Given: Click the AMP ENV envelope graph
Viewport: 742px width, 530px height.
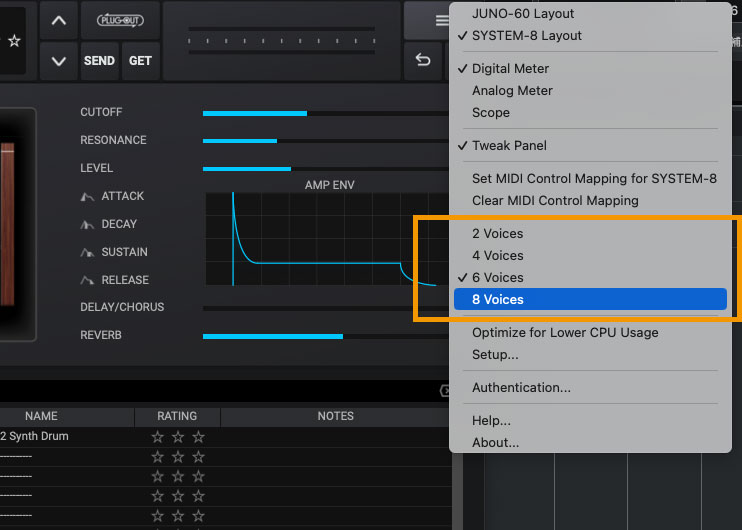Looking at the screenshot, I should click(327, 239).
